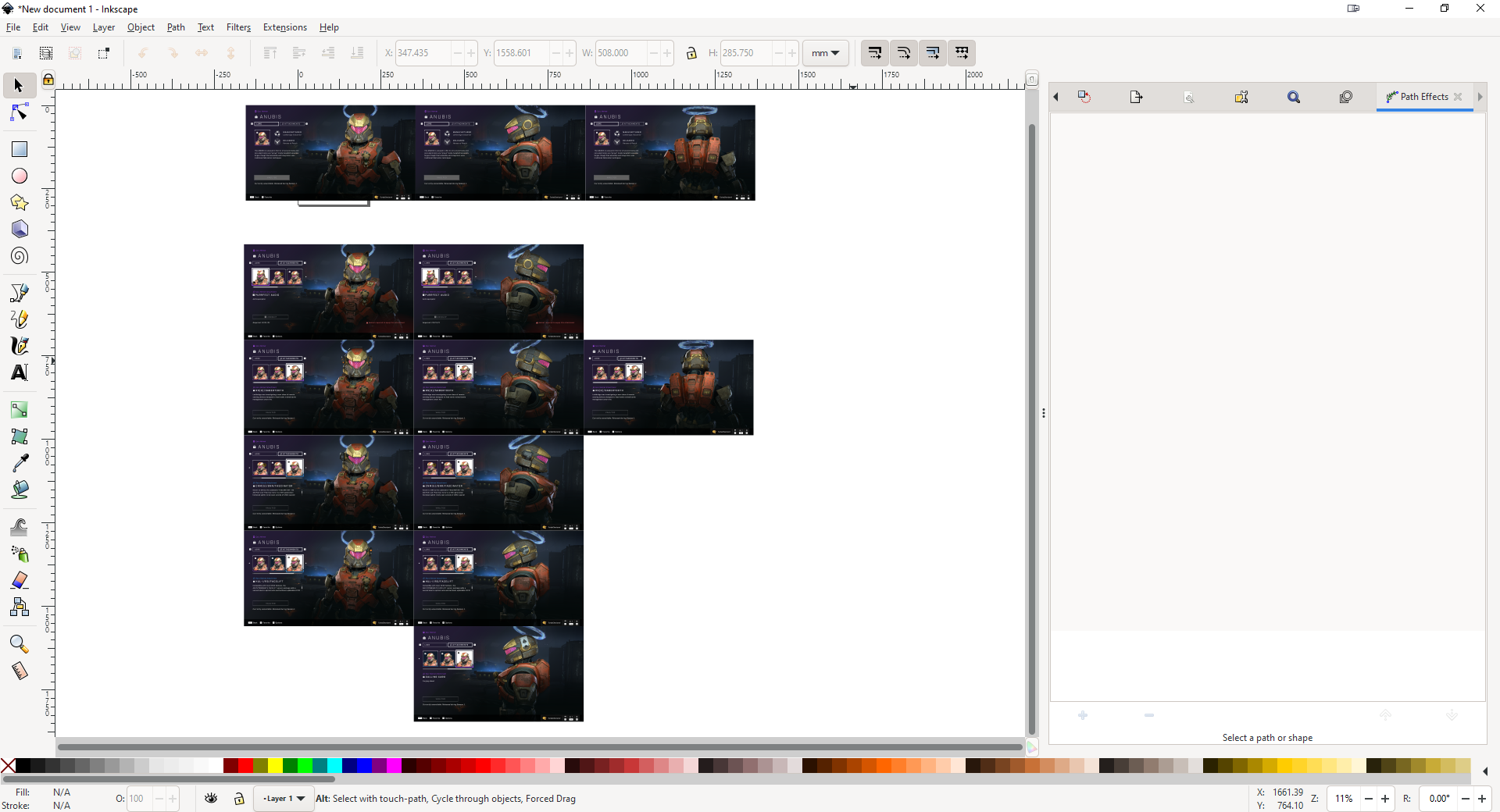Select the Text tool
This screenshot has height=812, width=1500.
[20, 372]
